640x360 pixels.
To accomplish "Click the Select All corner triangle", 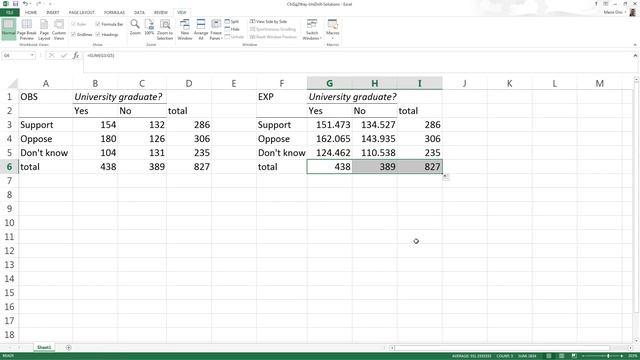I will tap(13, 84).
